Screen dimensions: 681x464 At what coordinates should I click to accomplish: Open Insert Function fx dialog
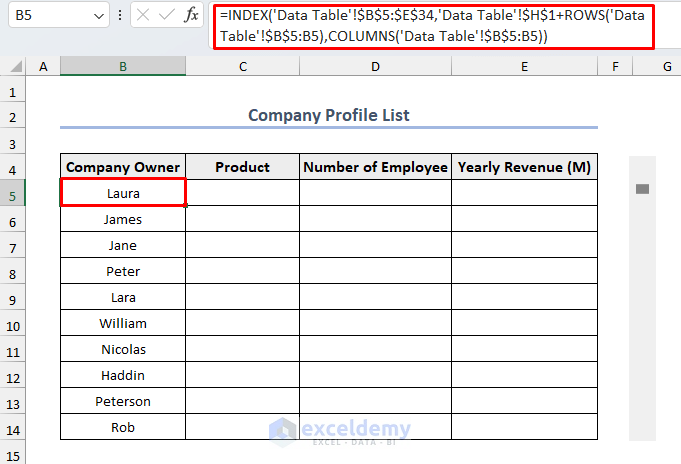point(191,15)
